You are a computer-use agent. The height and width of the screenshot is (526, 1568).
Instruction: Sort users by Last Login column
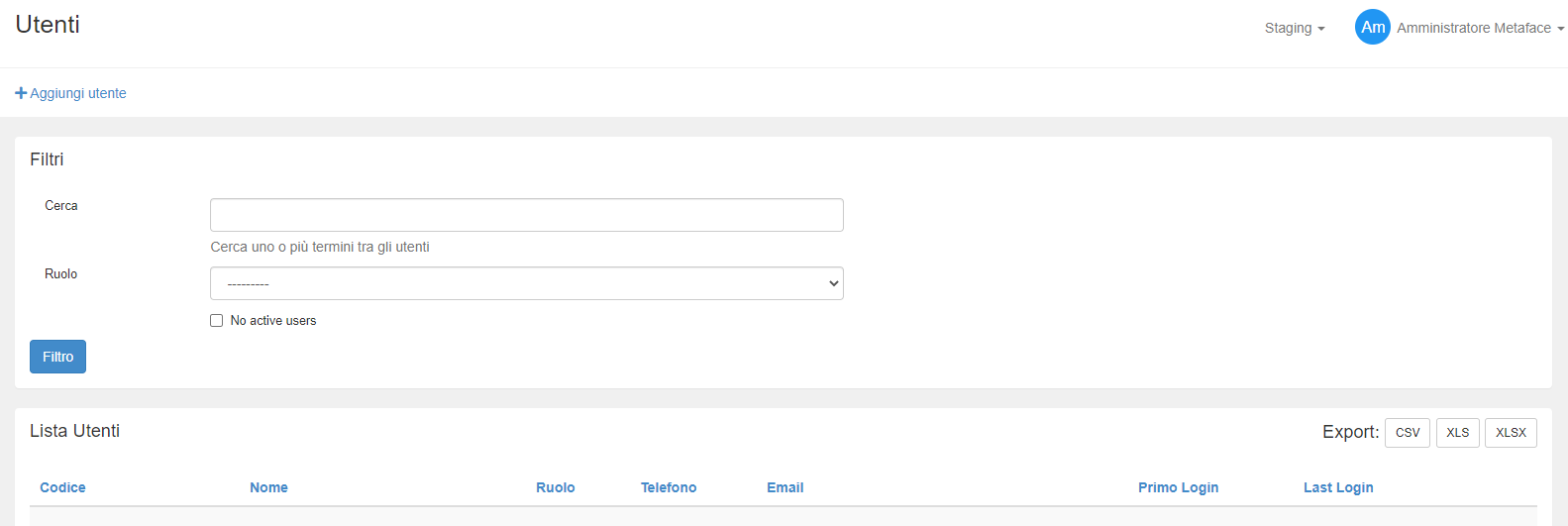(1337, 487)
